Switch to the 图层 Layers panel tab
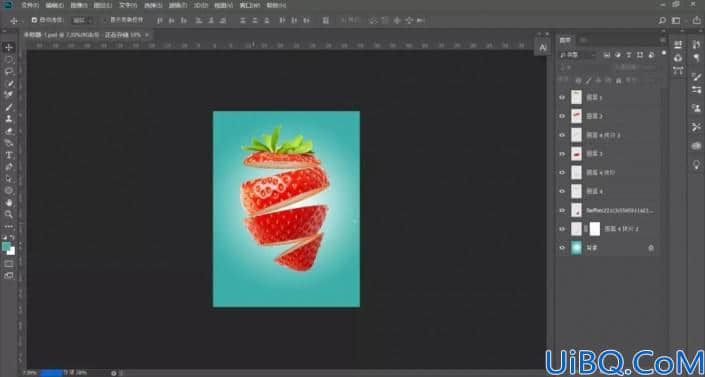The image size is (705, 377). 565,40
